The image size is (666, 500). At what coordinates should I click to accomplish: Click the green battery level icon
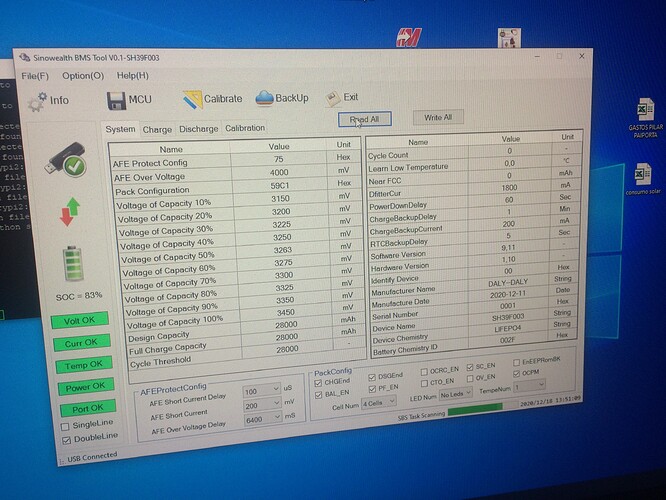pos(73,263)
